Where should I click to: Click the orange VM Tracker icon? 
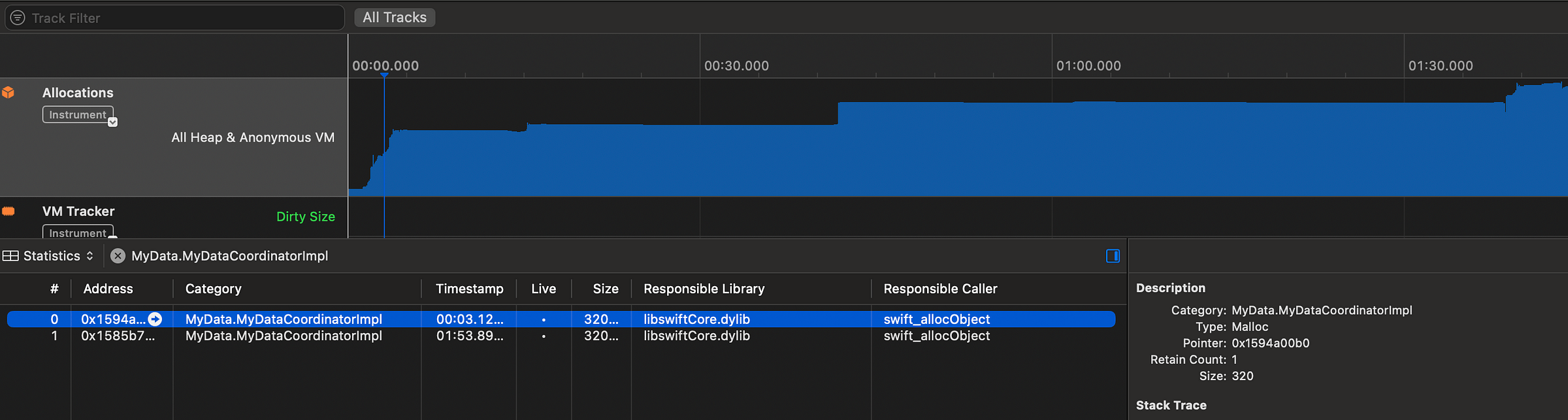point(8,211)
